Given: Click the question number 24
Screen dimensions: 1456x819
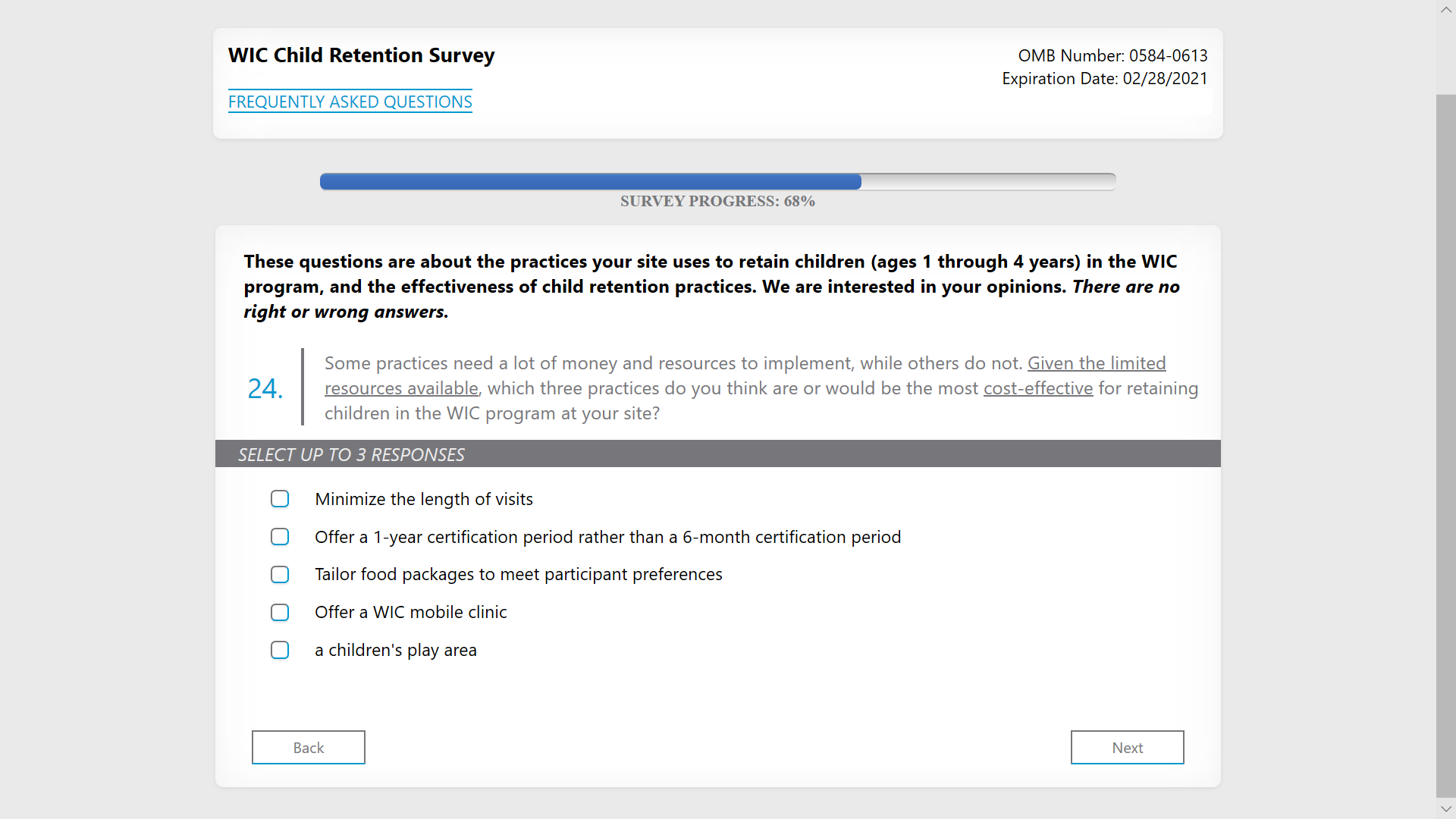Looking at the screenshot, I should [265, 388].
